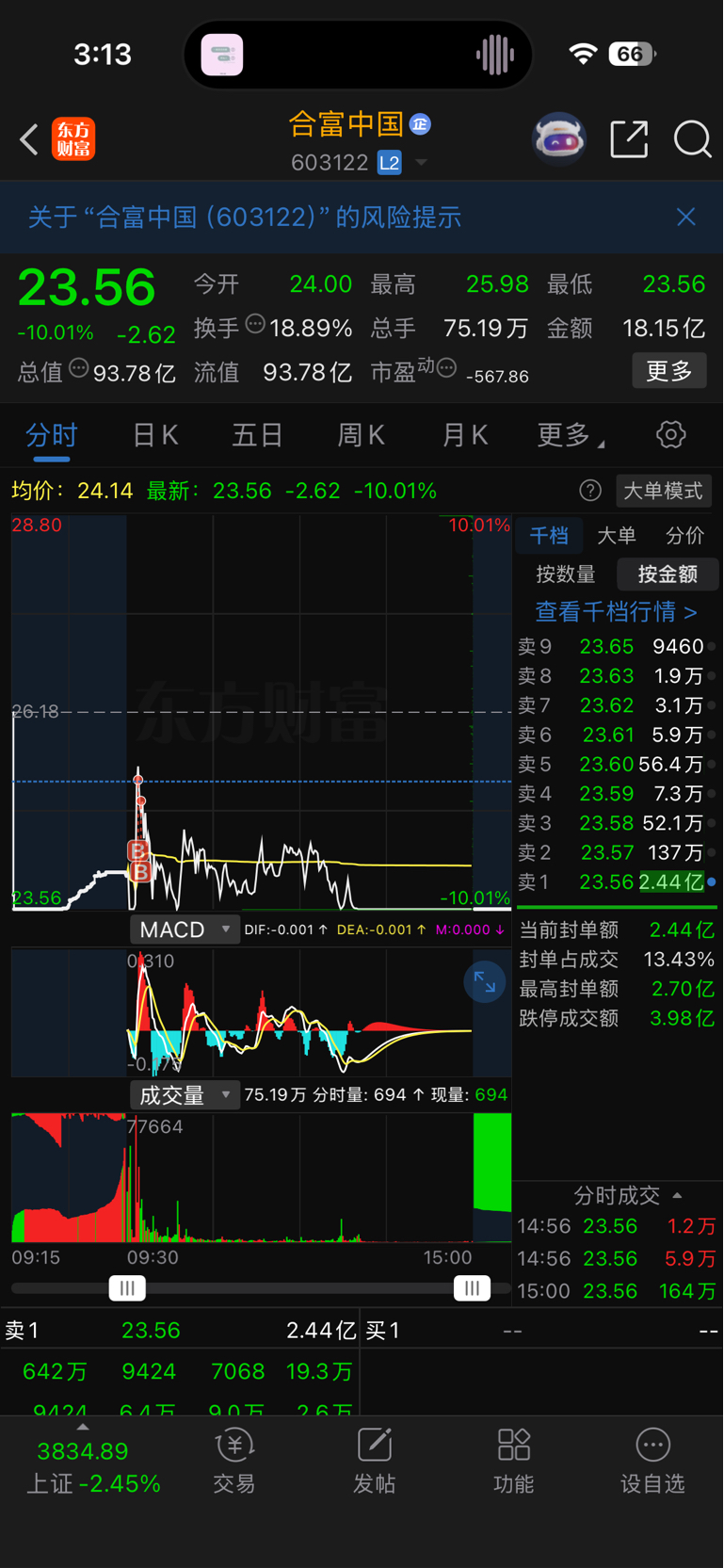
Task: Tap the Dynamic Island app icon
Action: [x=222, y=55]
